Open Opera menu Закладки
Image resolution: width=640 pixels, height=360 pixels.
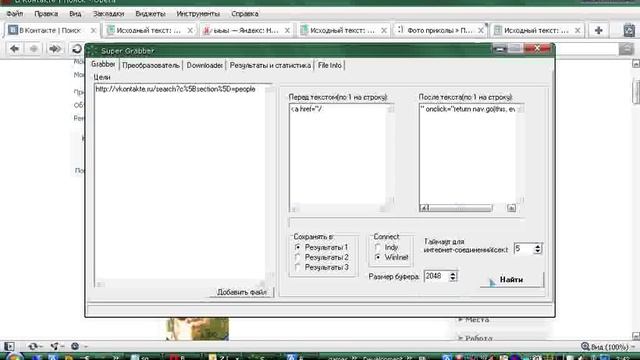pos(108,14)
